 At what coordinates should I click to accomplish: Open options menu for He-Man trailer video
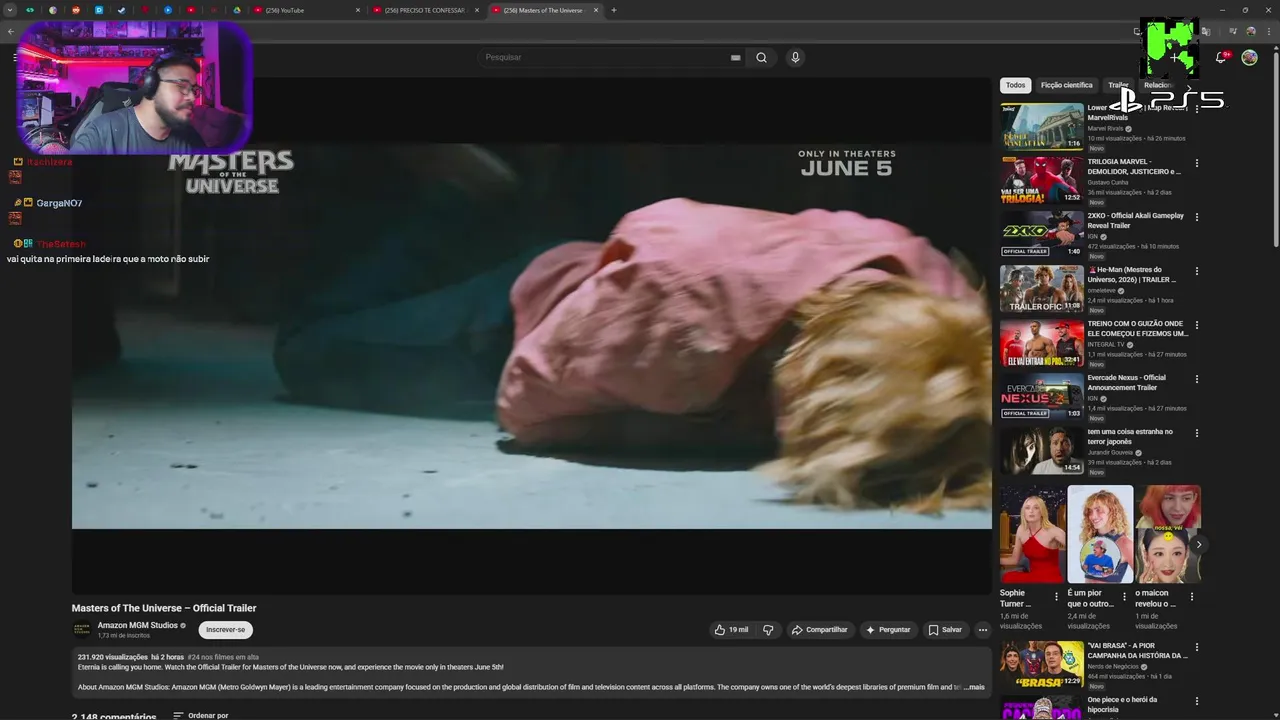tap(1196, 271)
